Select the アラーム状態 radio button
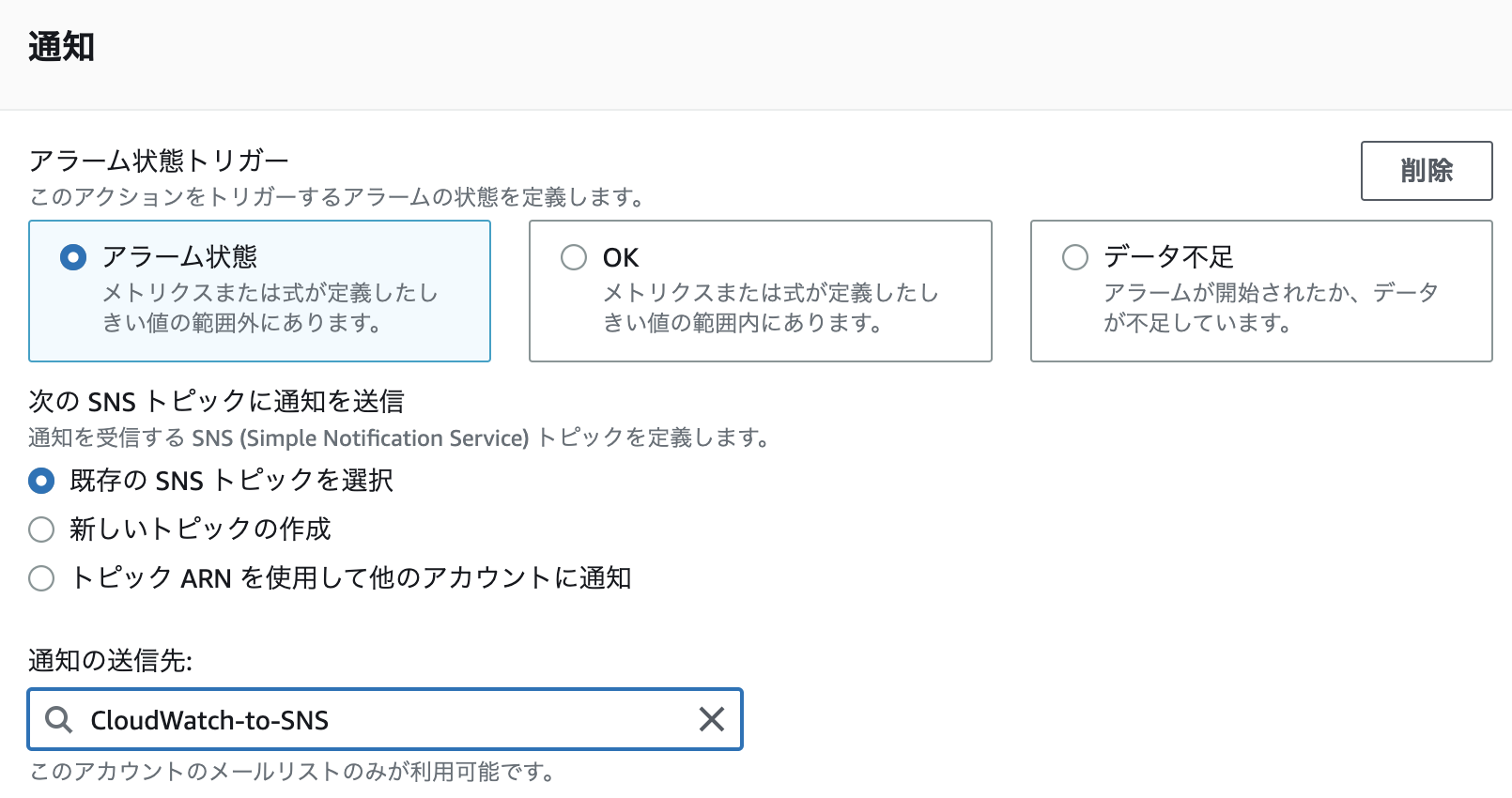The image size is (1512, 798). pos(73,256)
